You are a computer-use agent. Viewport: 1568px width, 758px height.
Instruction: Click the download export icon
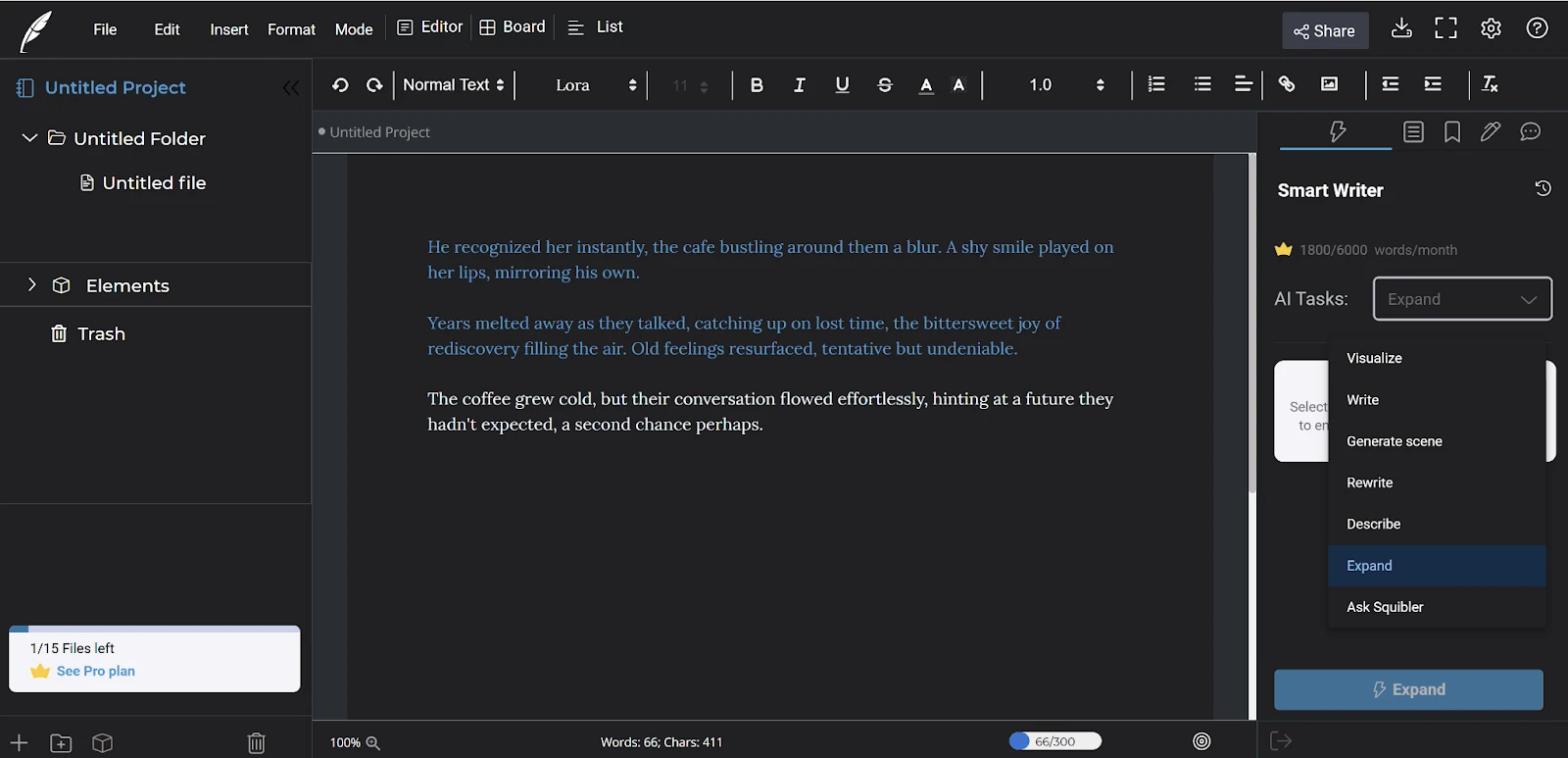tap(1401, 28)
